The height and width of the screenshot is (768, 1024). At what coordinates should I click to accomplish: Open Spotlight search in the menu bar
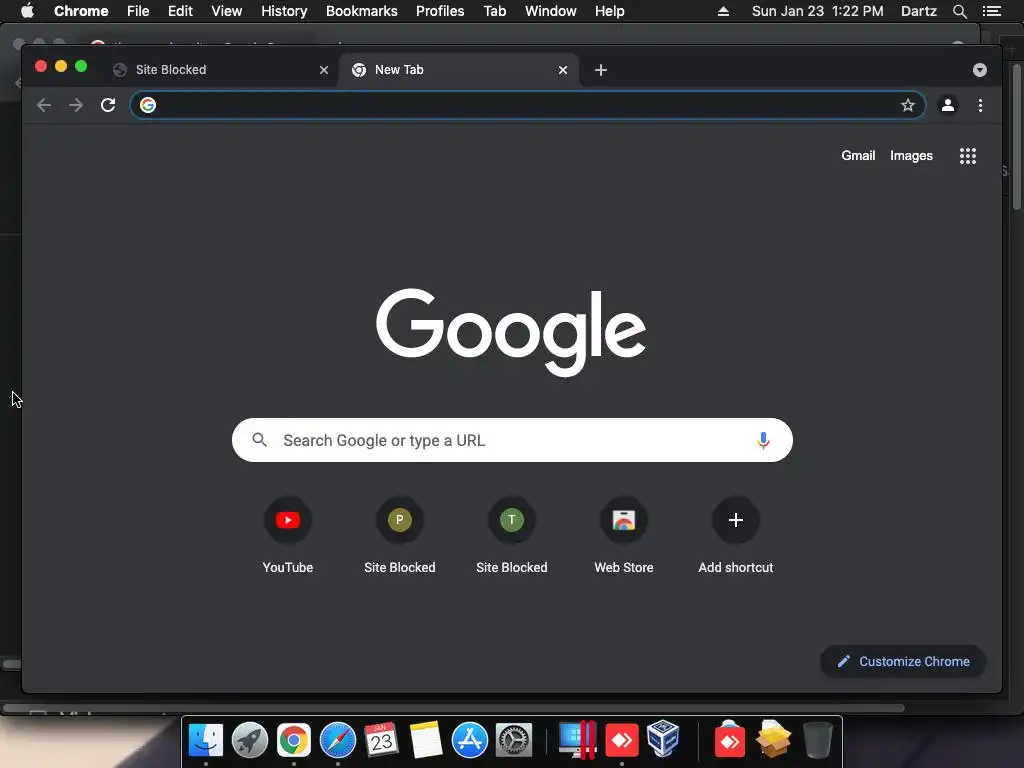pos(959,11)
